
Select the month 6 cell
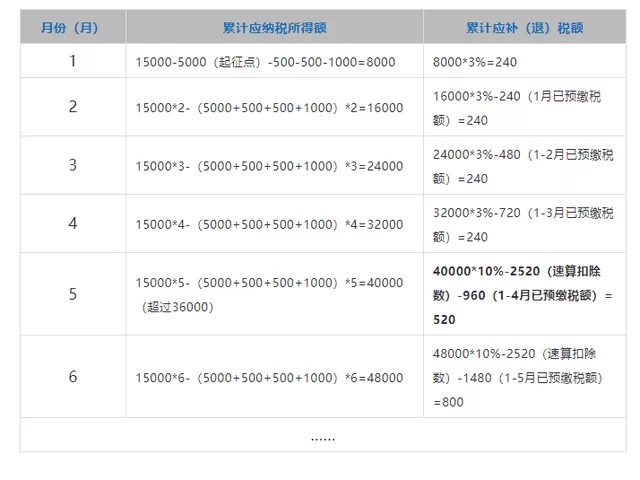pos(72,376)
